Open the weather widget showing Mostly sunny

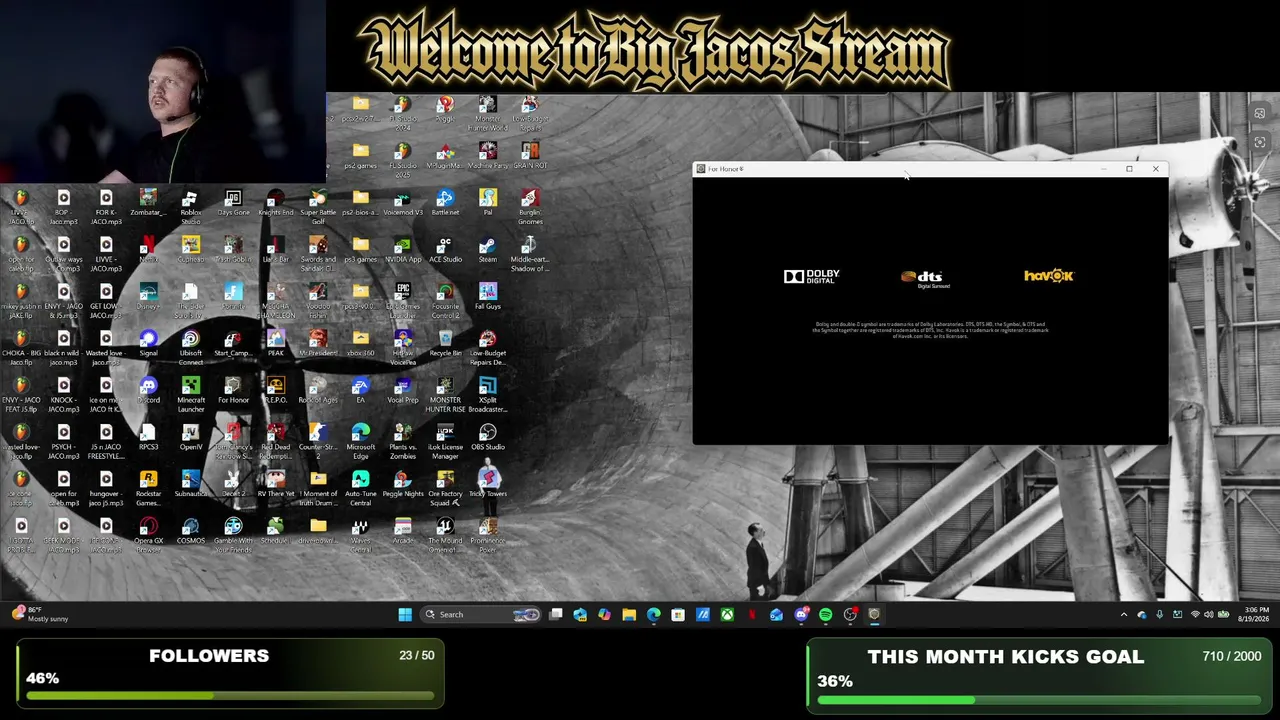(x=40, y=614)
